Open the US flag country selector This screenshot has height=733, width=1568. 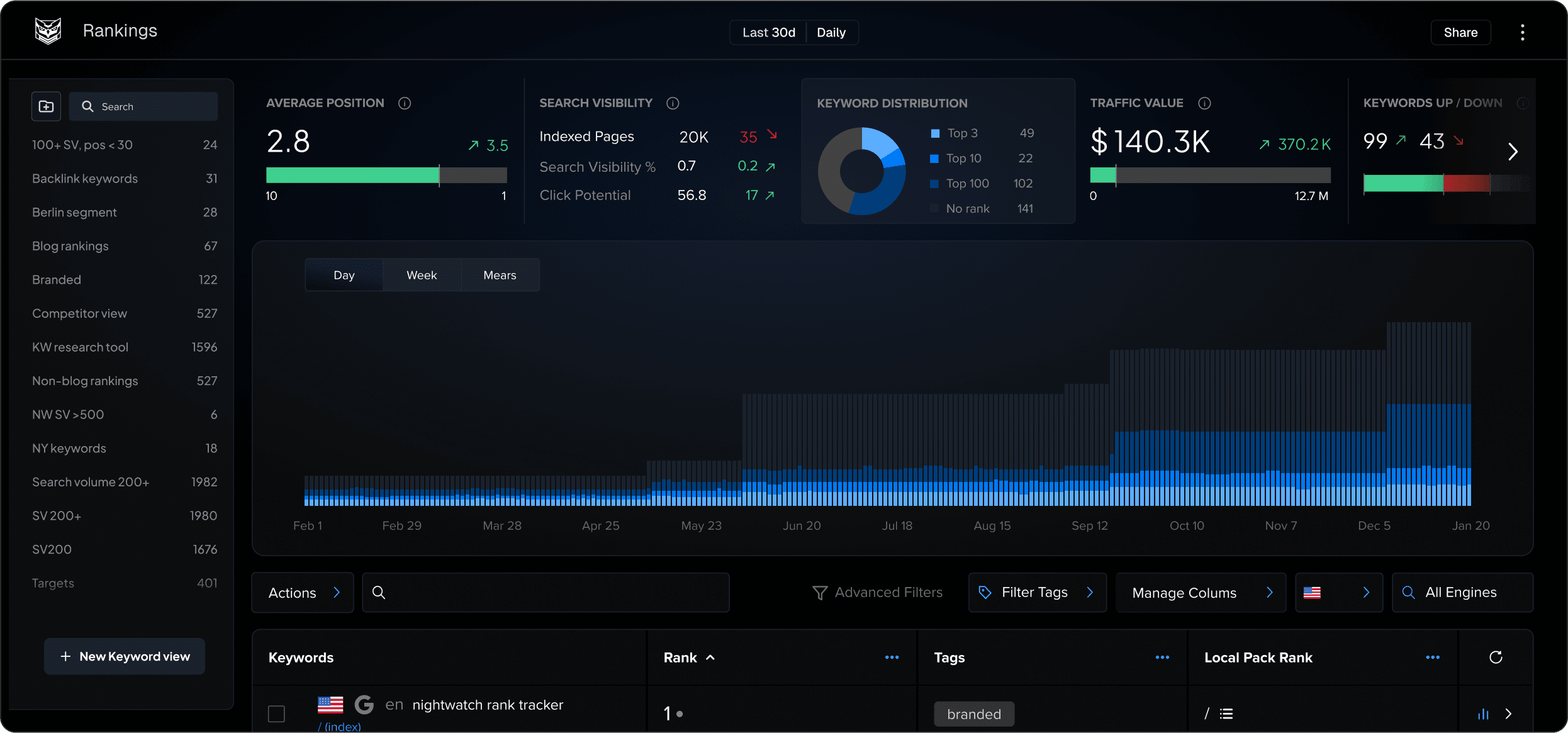[x=1338, y=593]
